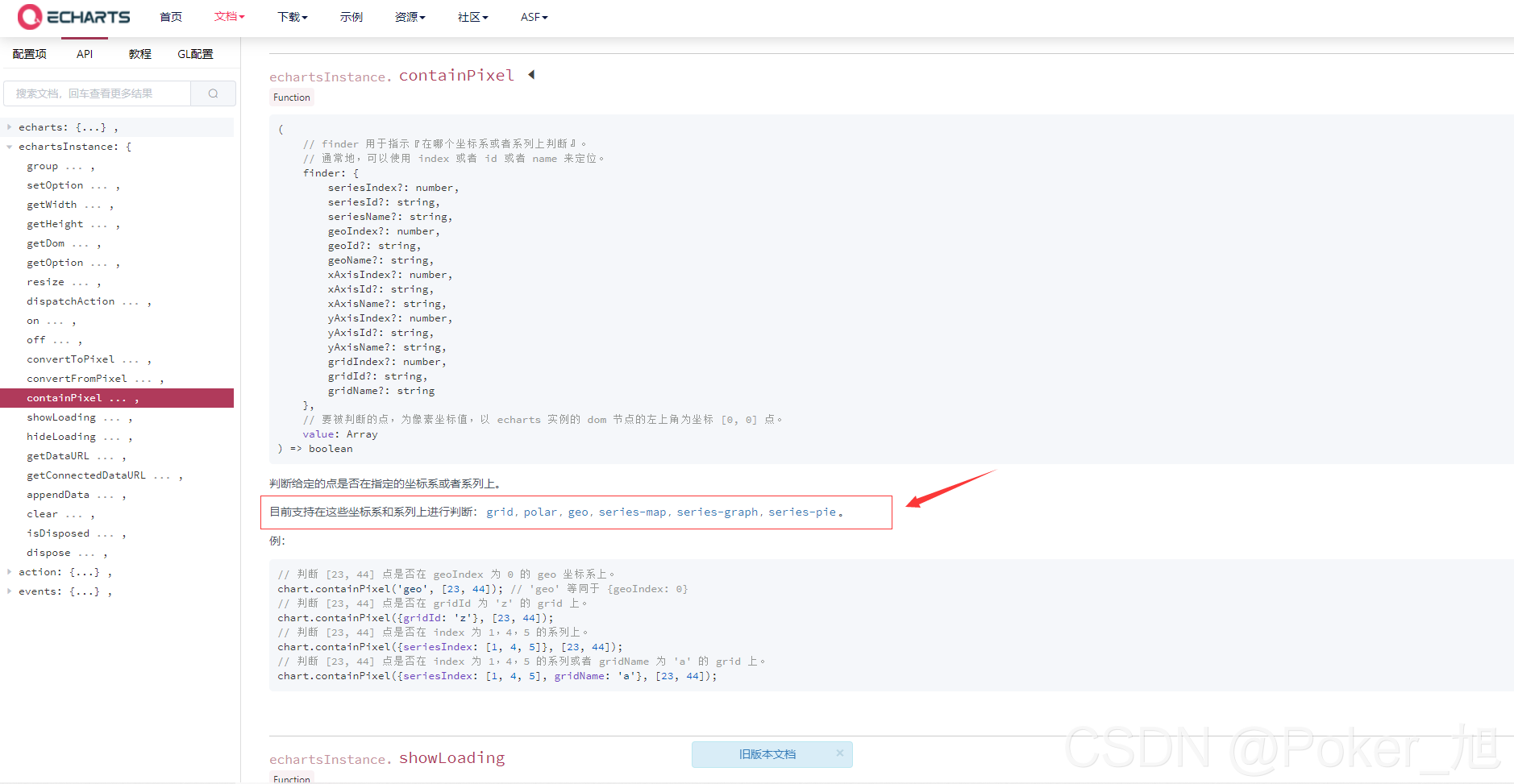Screen dimensions: 1514x784
Task: Click the series-pie code link
Action: tap(802, 512)
